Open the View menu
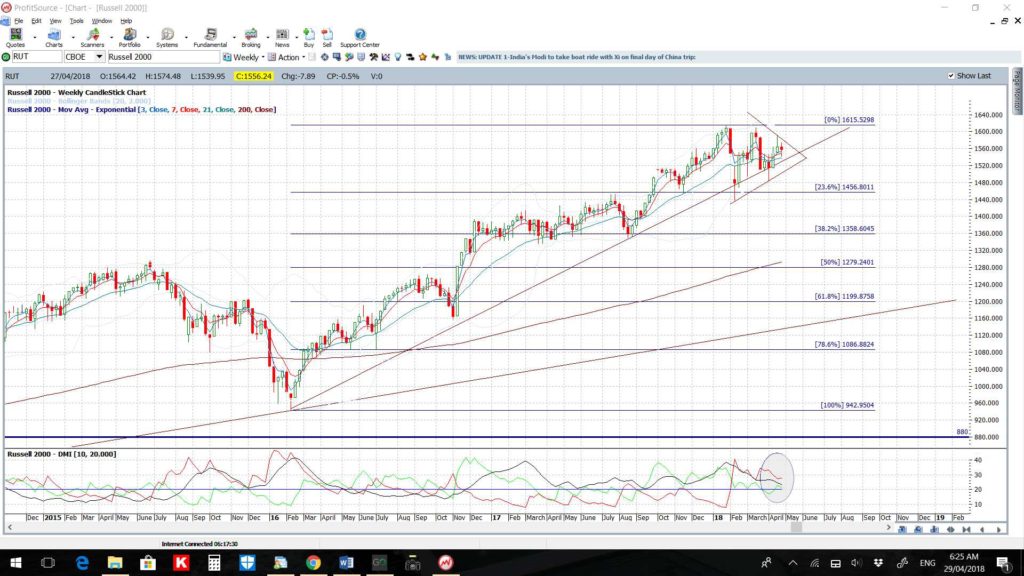 coord(56,21)
